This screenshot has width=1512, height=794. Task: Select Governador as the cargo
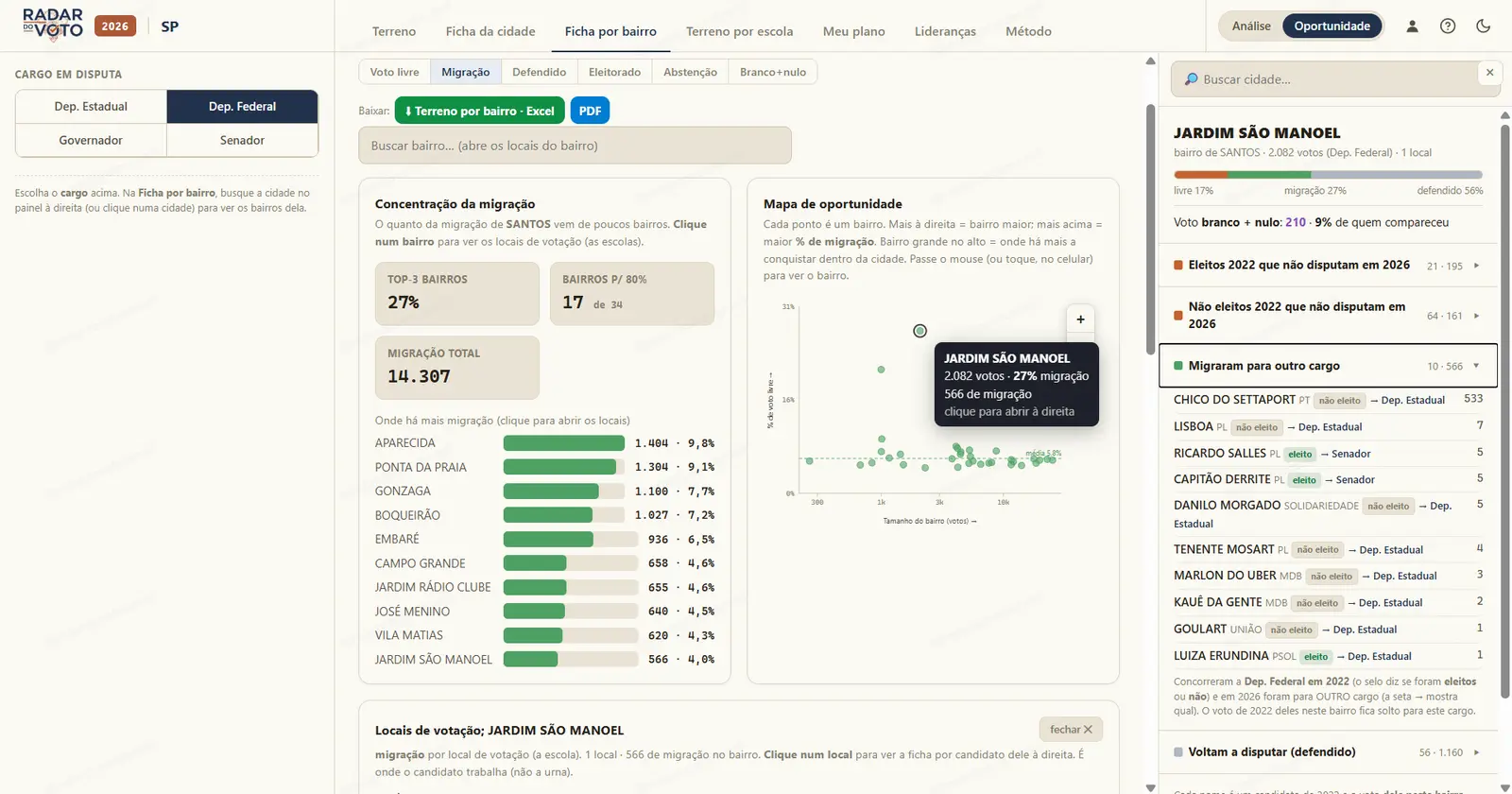pyautogui.click(x=91, y=140)
